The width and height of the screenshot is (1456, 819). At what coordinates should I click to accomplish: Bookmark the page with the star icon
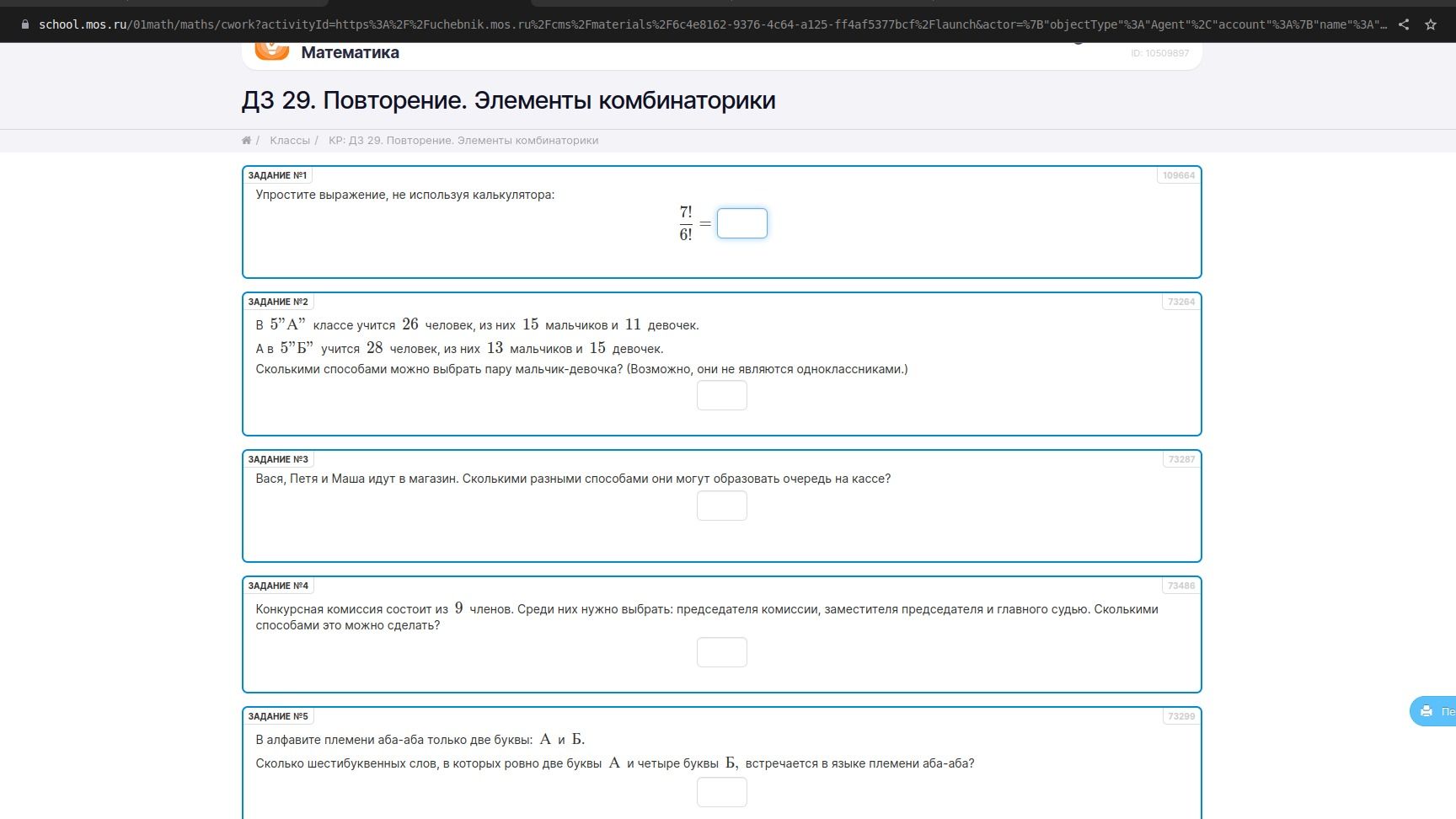(x=1431, y=24)
